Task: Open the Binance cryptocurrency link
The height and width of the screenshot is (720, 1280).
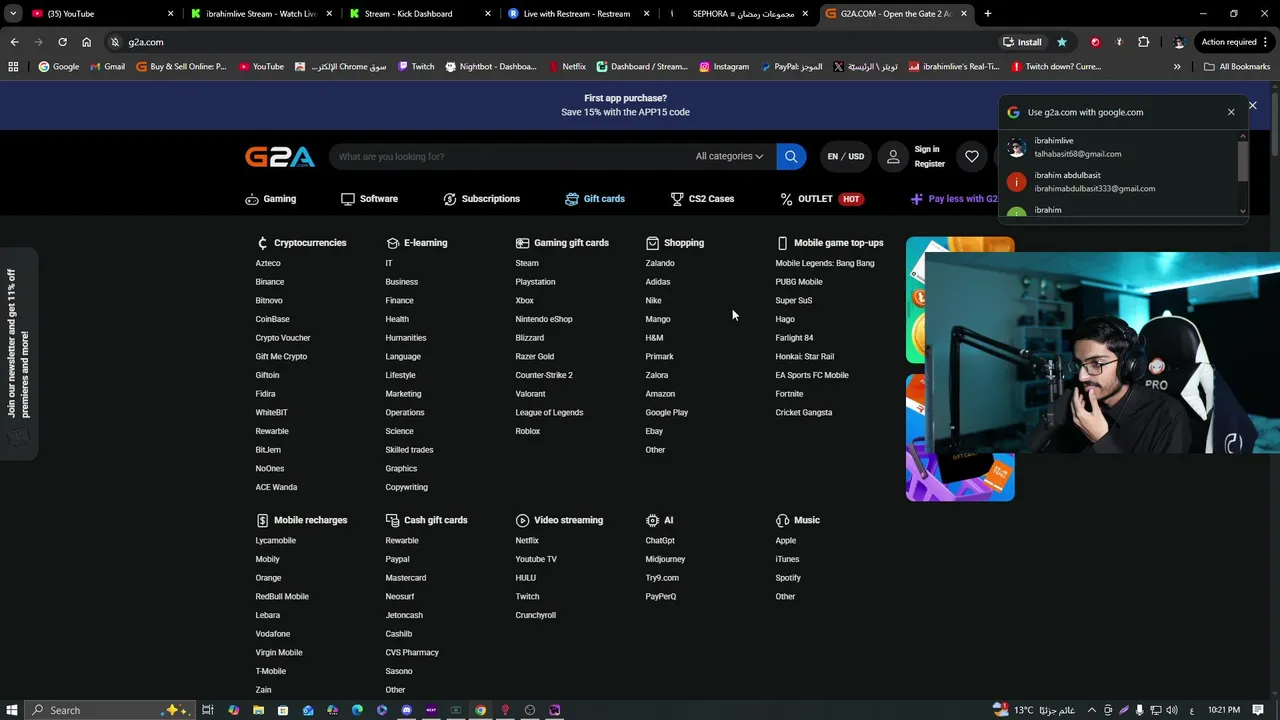Action: (270, 282)
